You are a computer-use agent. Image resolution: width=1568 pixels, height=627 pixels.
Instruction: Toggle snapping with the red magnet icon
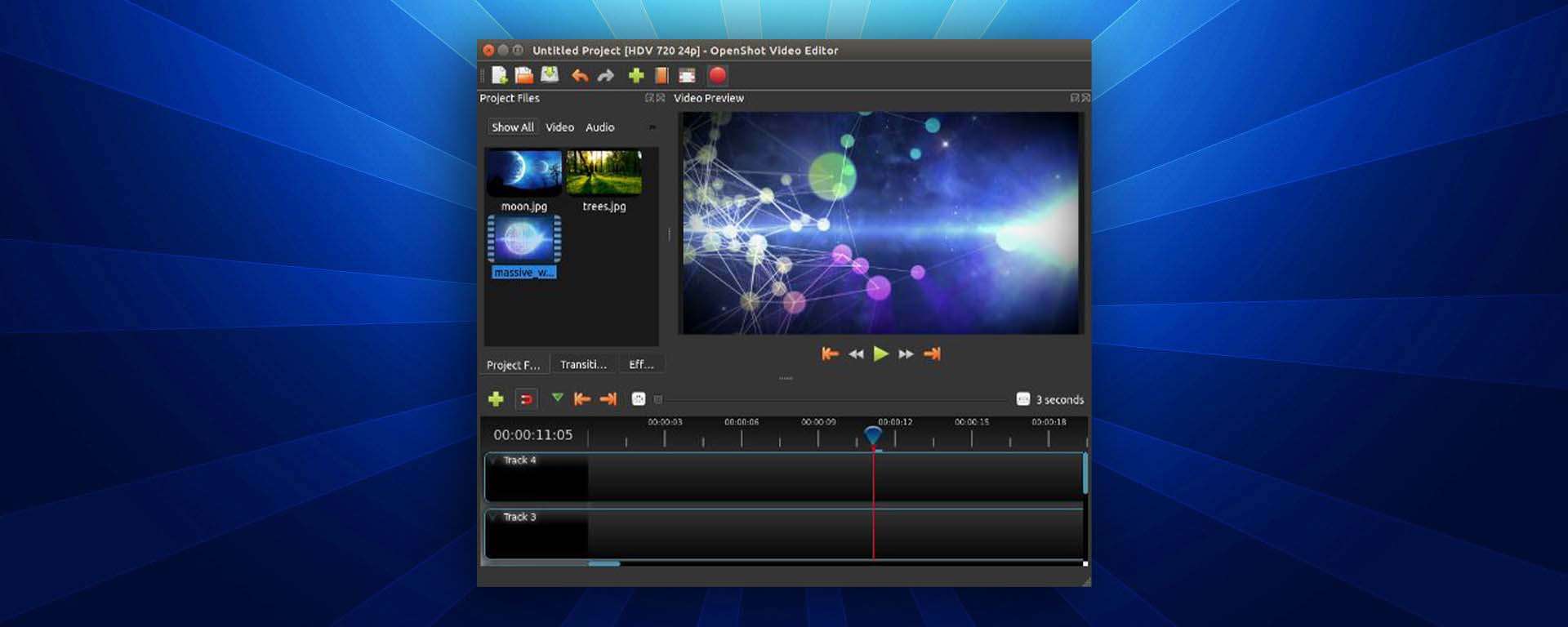pos(527,399)
